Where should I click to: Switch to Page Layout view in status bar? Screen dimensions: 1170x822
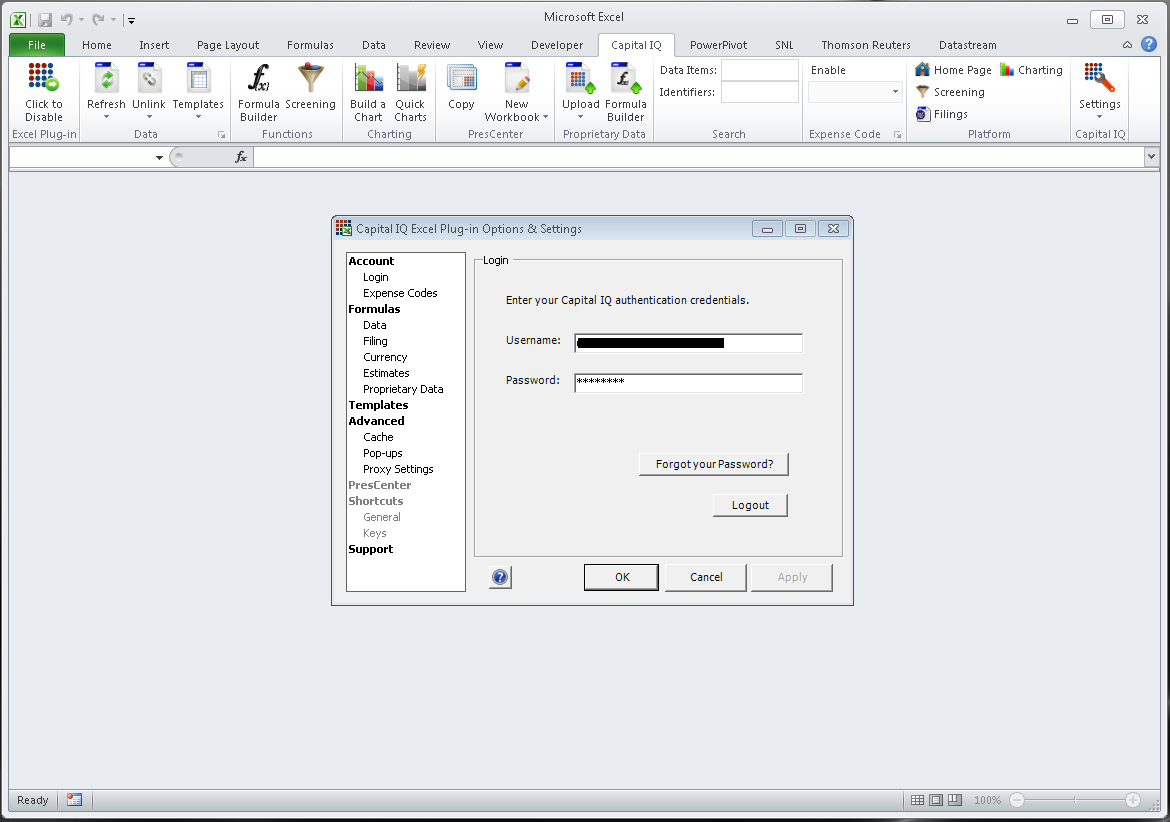point(936,800)
